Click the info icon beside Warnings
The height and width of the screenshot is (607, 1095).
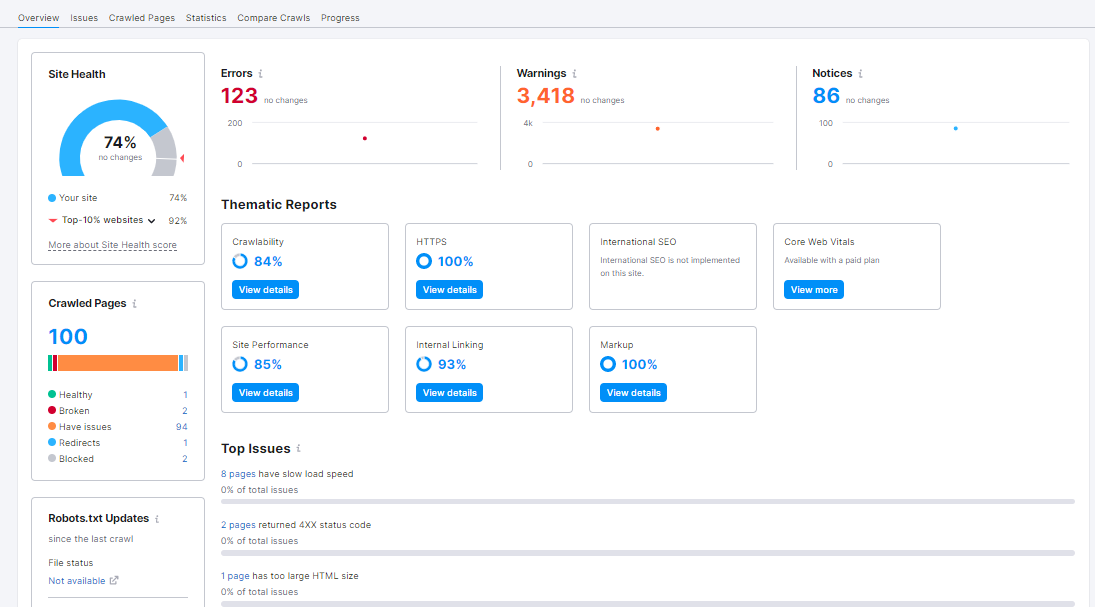pyautogui.click(x=574, y=74)
